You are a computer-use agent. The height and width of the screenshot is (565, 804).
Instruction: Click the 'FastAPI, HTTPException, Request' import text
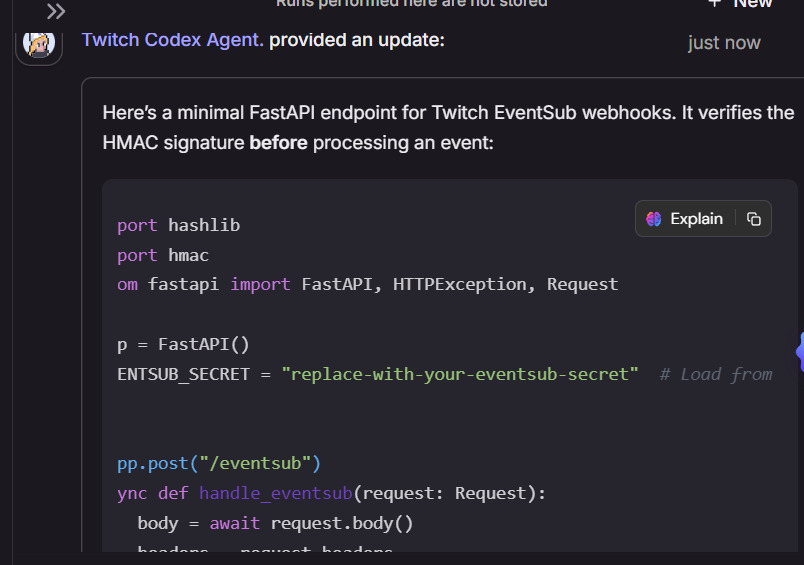point(459,284)
